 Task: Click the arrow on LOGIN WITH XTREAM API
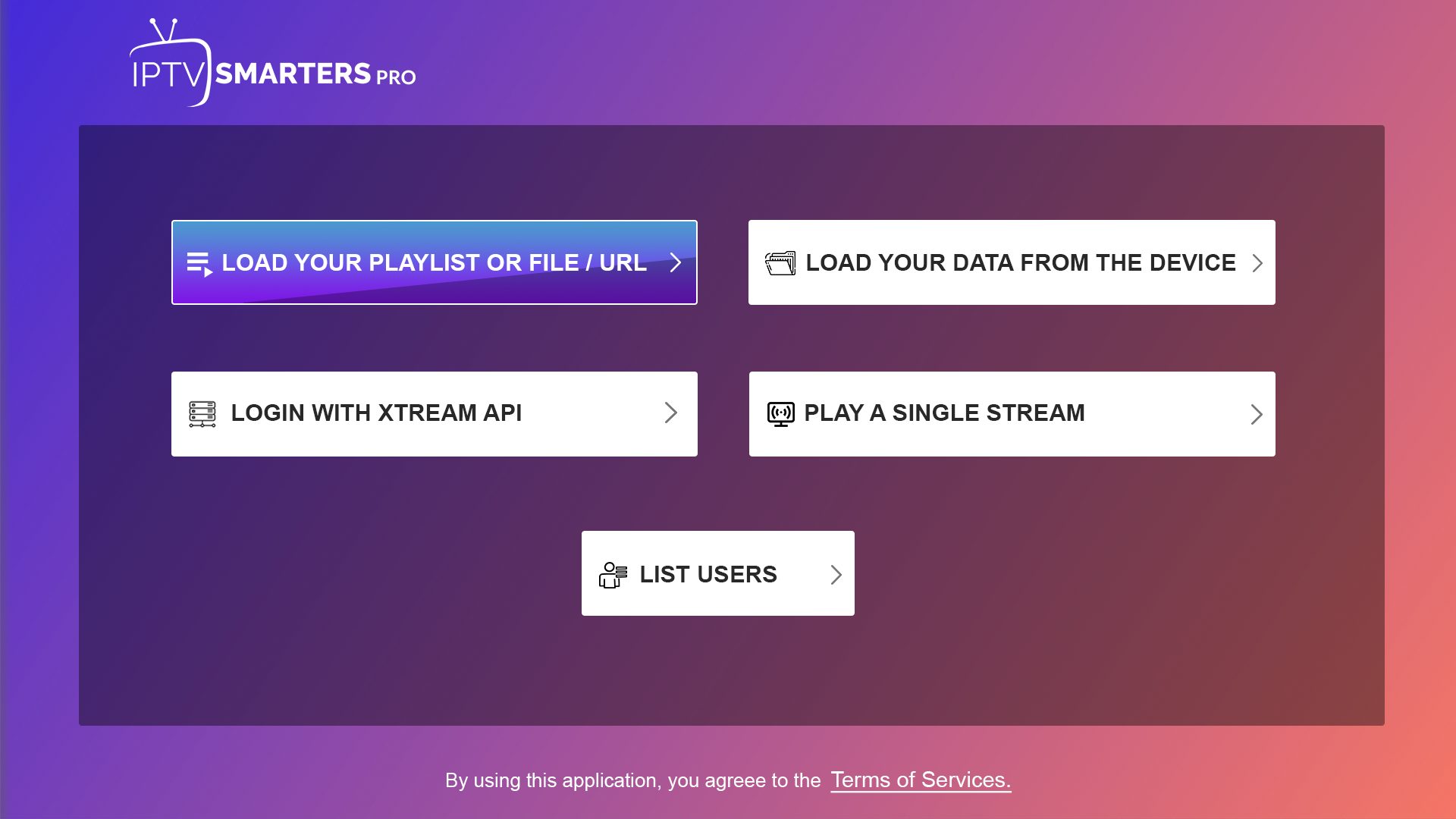pyautogui.click(x=671, y=413)
